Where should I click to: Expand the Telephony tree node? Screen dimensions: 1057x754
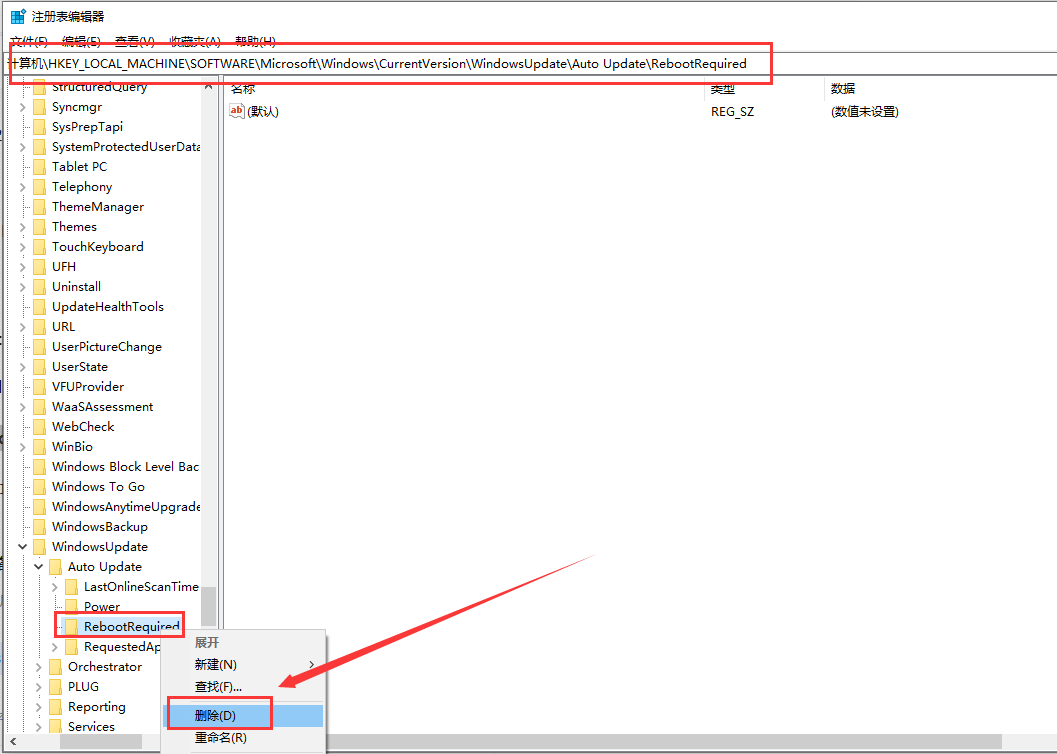pyautogui.click(x=22, y=187)
